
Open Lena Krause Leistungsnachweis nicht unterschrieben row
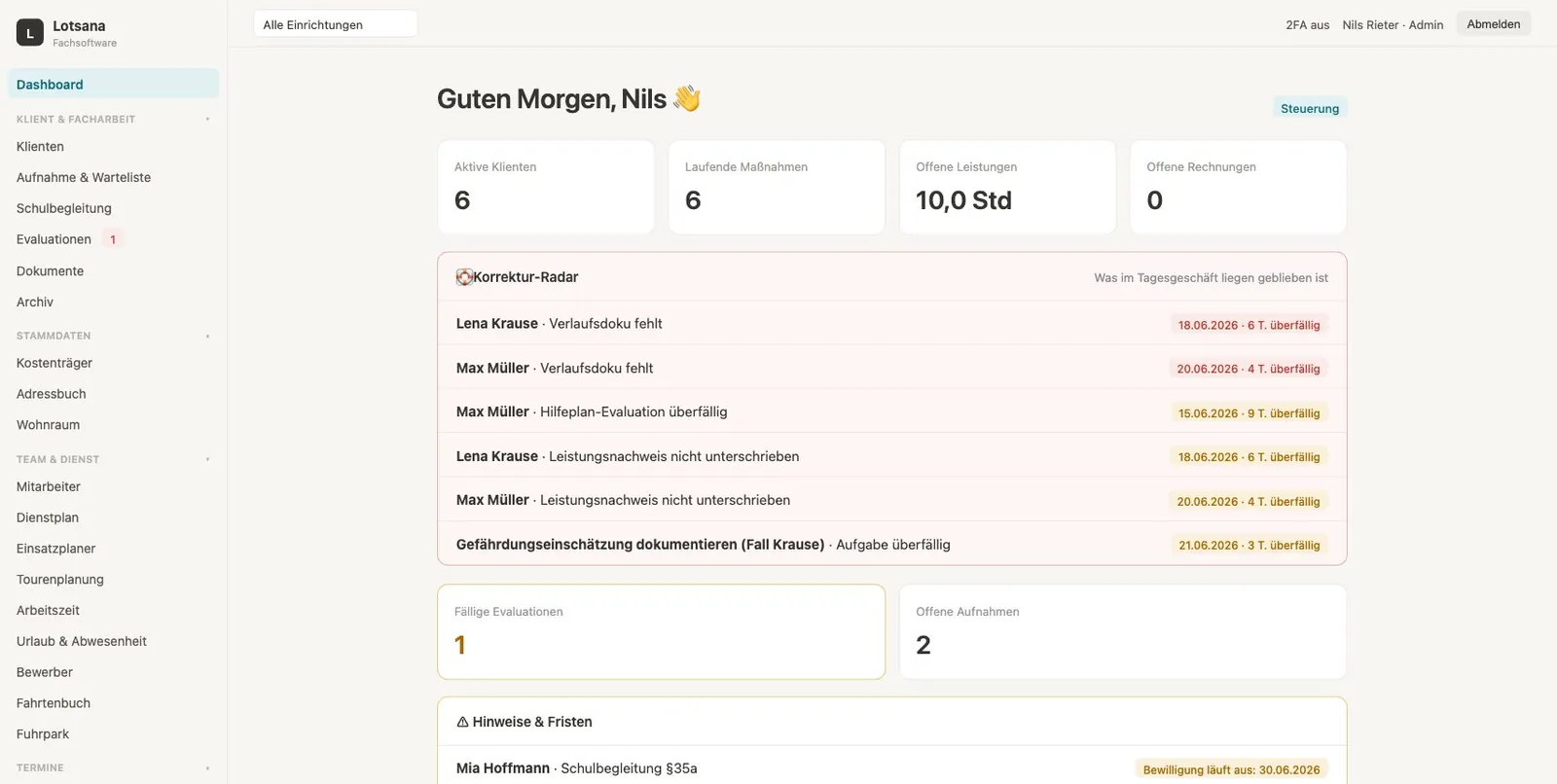892,456
